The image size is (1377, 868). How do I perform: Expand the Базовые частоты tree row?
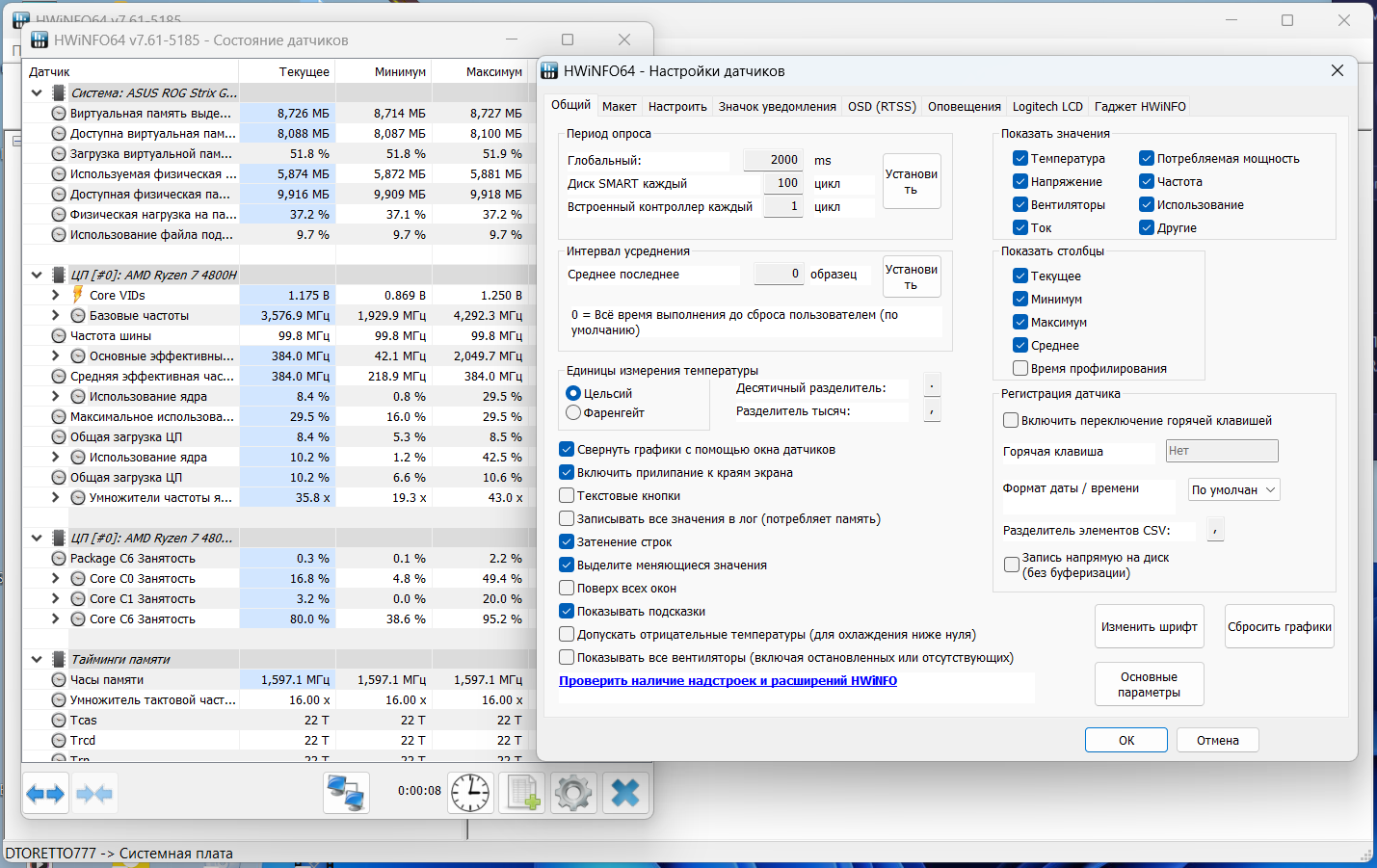[56, 315]
